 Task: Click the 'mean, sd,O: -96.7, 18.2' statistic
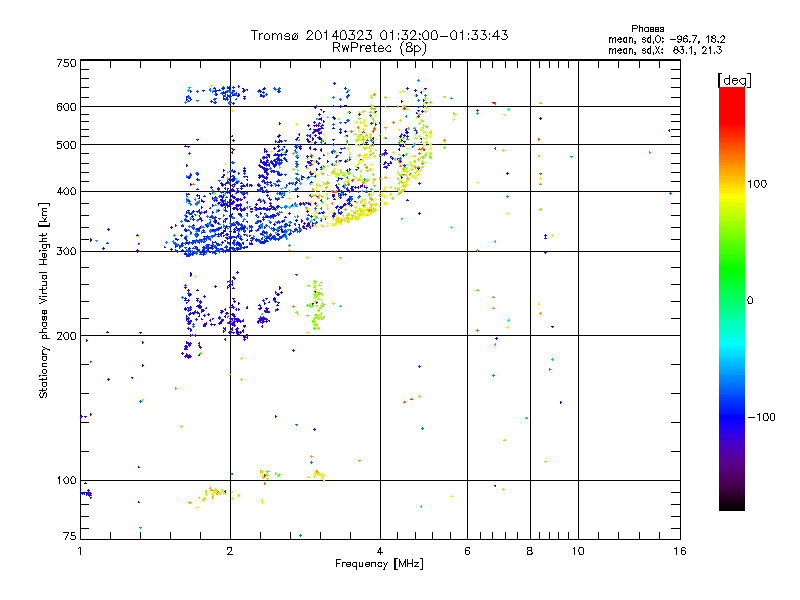click(x=667, y=39)
